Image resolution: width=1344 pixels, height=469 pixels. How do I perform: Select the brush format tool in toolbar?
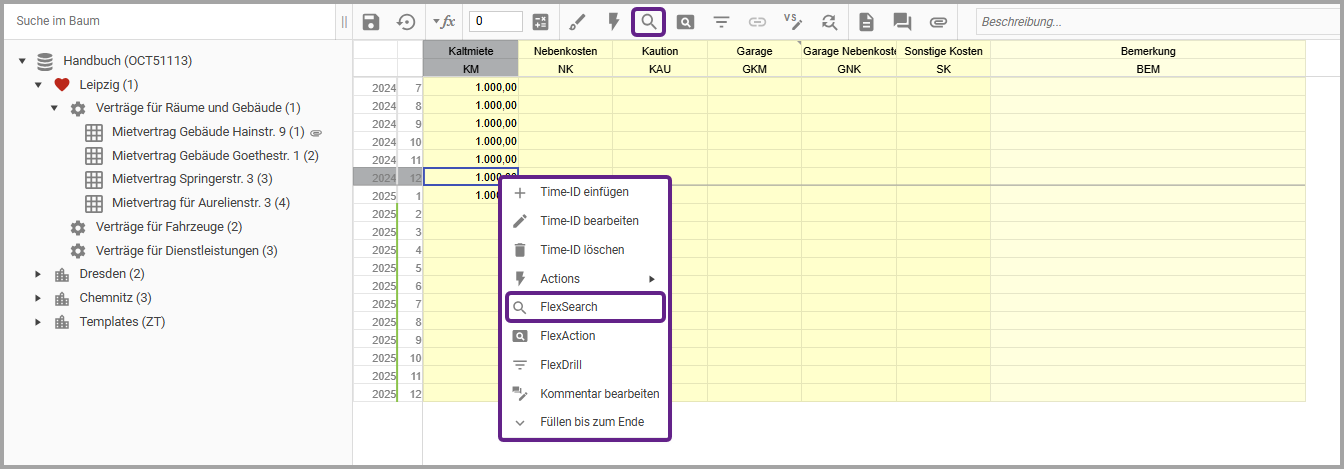[x=577, y=22]
